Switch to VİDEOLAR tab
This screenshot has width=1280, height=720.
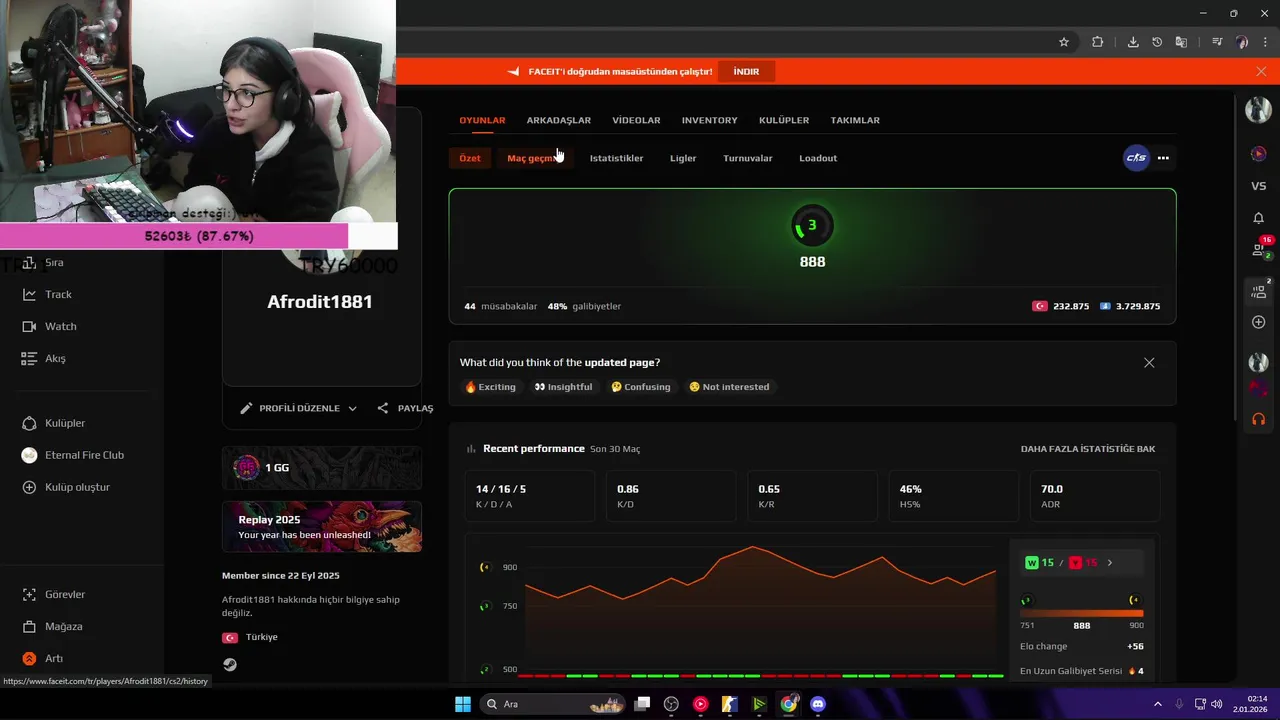636,120
